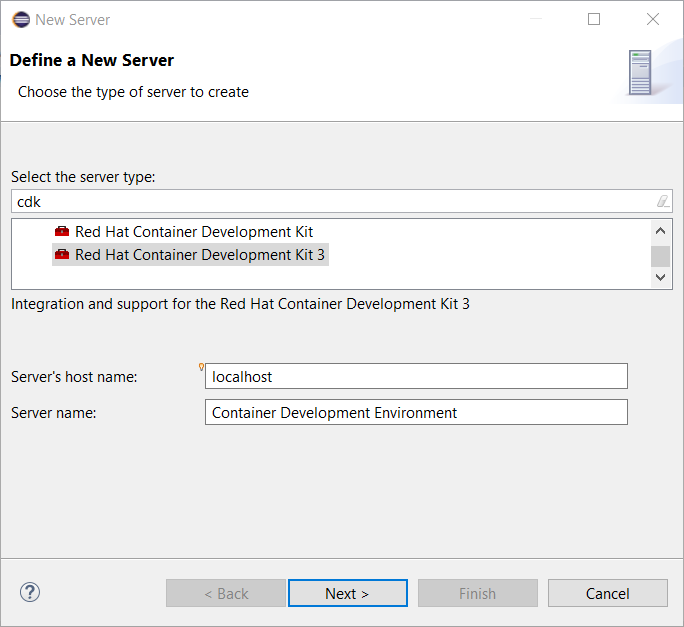Click the Back button
This screenshot has width=684, height=627.
pyautogui.click(x=226, y=593)
